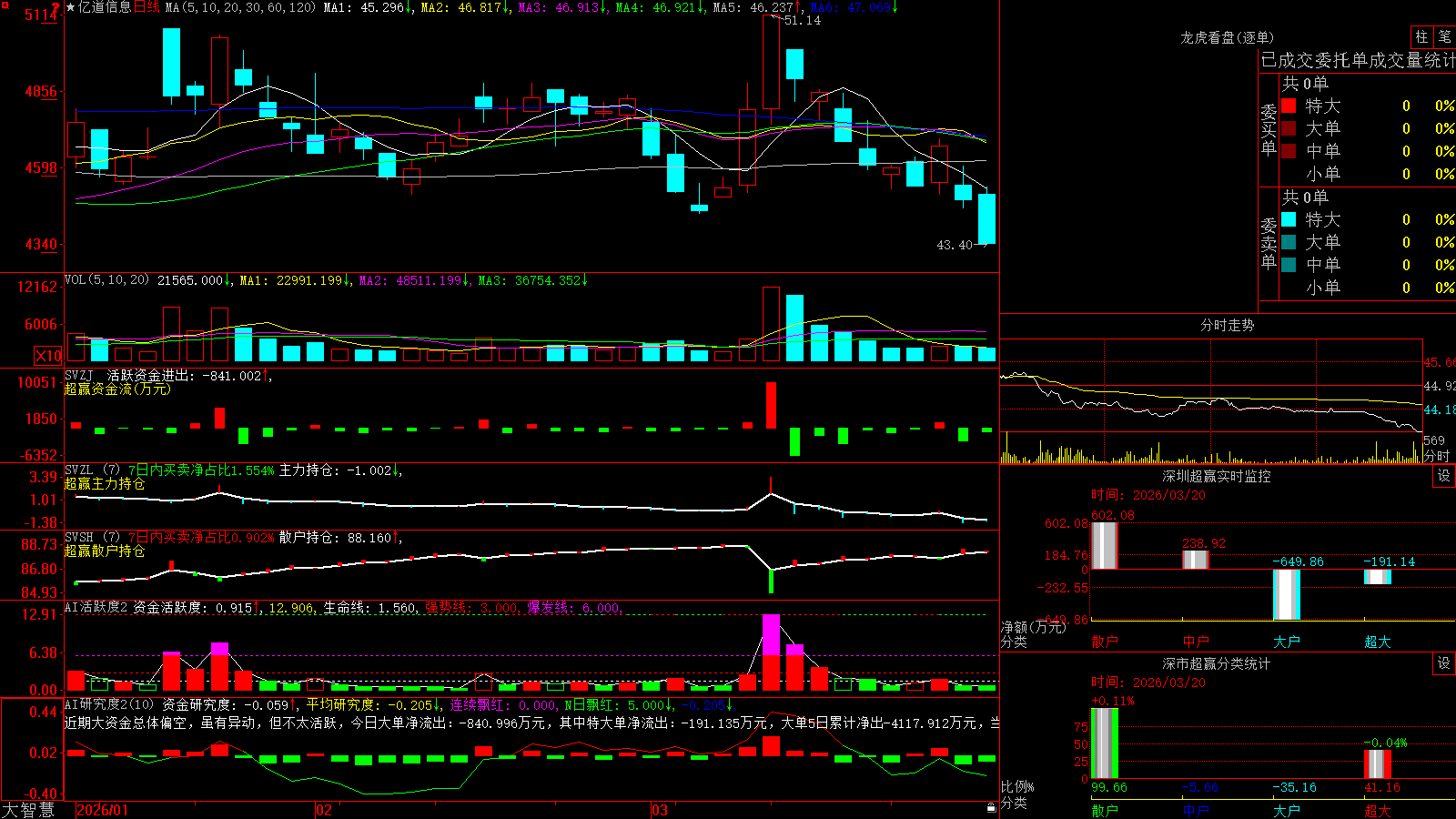This screenshot has height=819, width=1456.
Task: Click the 569 value beside intraday volume
Action: pos(1434,440)
